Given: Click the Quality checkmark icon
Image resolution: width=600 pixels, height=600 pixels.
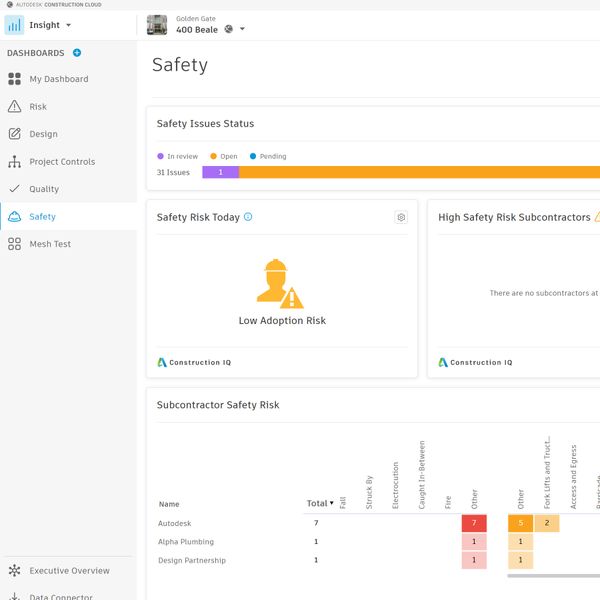Looking at the screenshot, I should click(x=14, y=189).
